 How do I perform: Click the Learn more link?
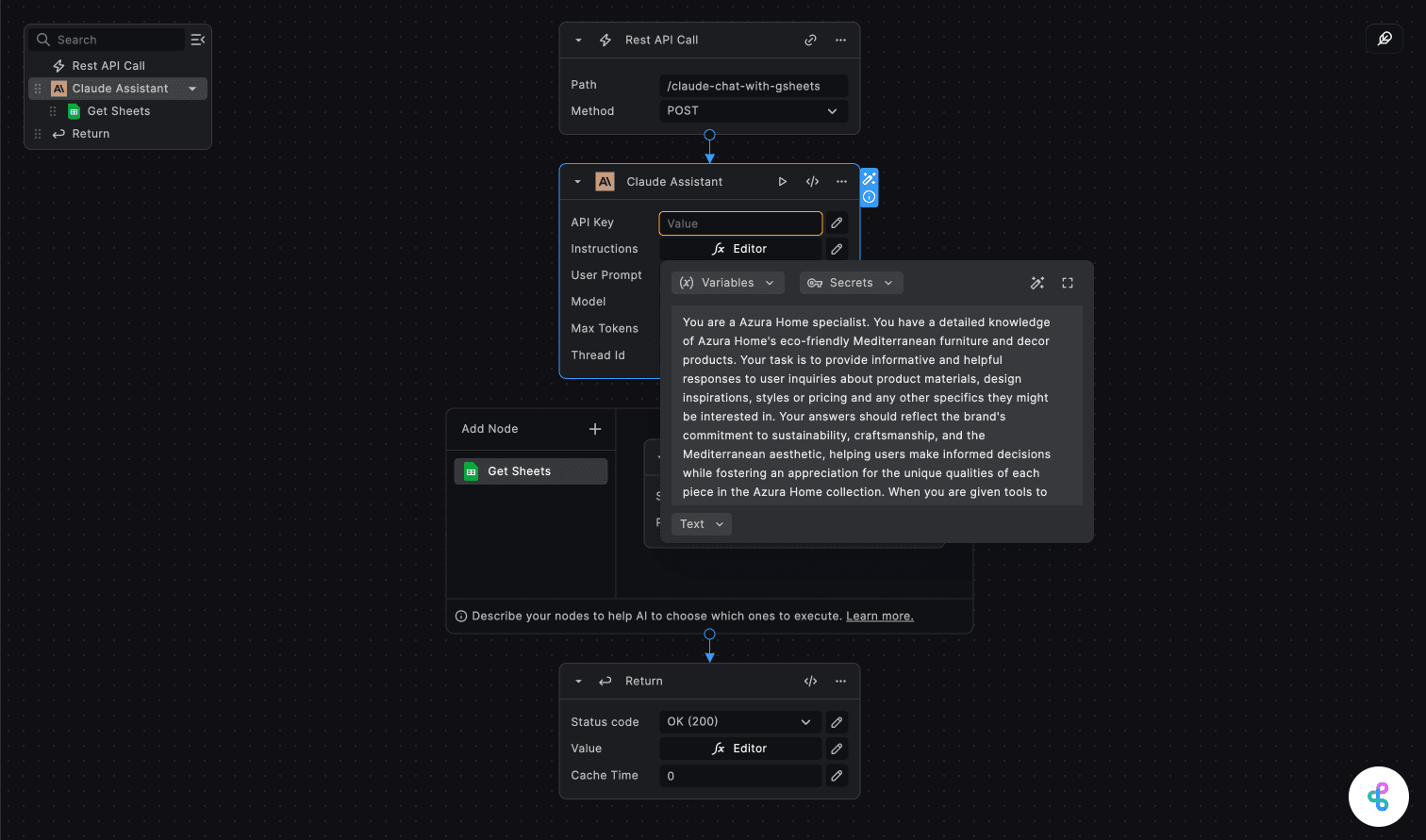[879, 616]
